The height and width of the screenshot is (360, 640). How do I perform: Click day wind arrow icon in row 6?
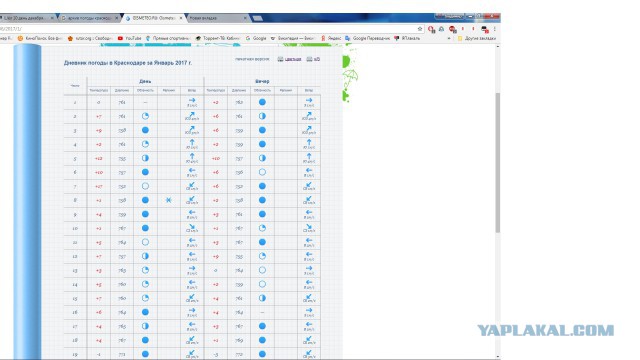[192, 170]
